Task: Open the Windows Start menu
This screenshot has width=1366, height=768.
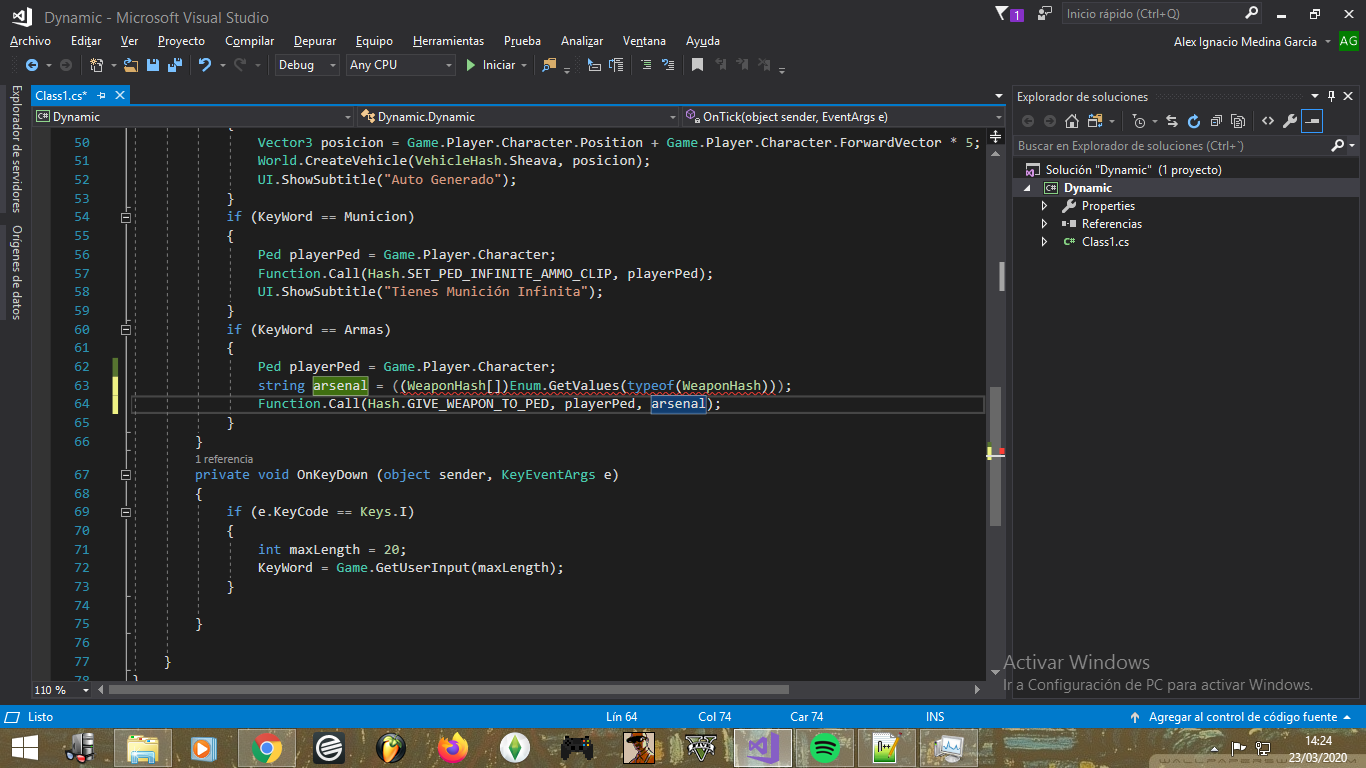Action: coord(25,747)
